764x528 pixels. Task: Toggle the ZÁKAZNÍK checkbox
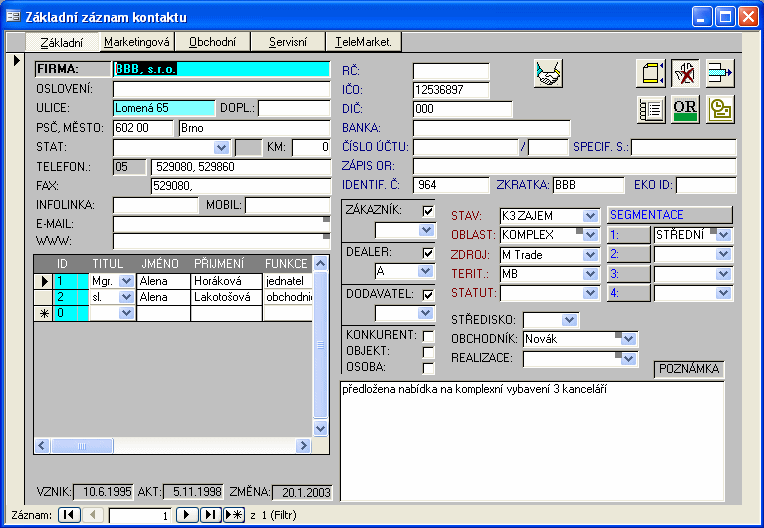pyautogui.click(x=428, y=211)
